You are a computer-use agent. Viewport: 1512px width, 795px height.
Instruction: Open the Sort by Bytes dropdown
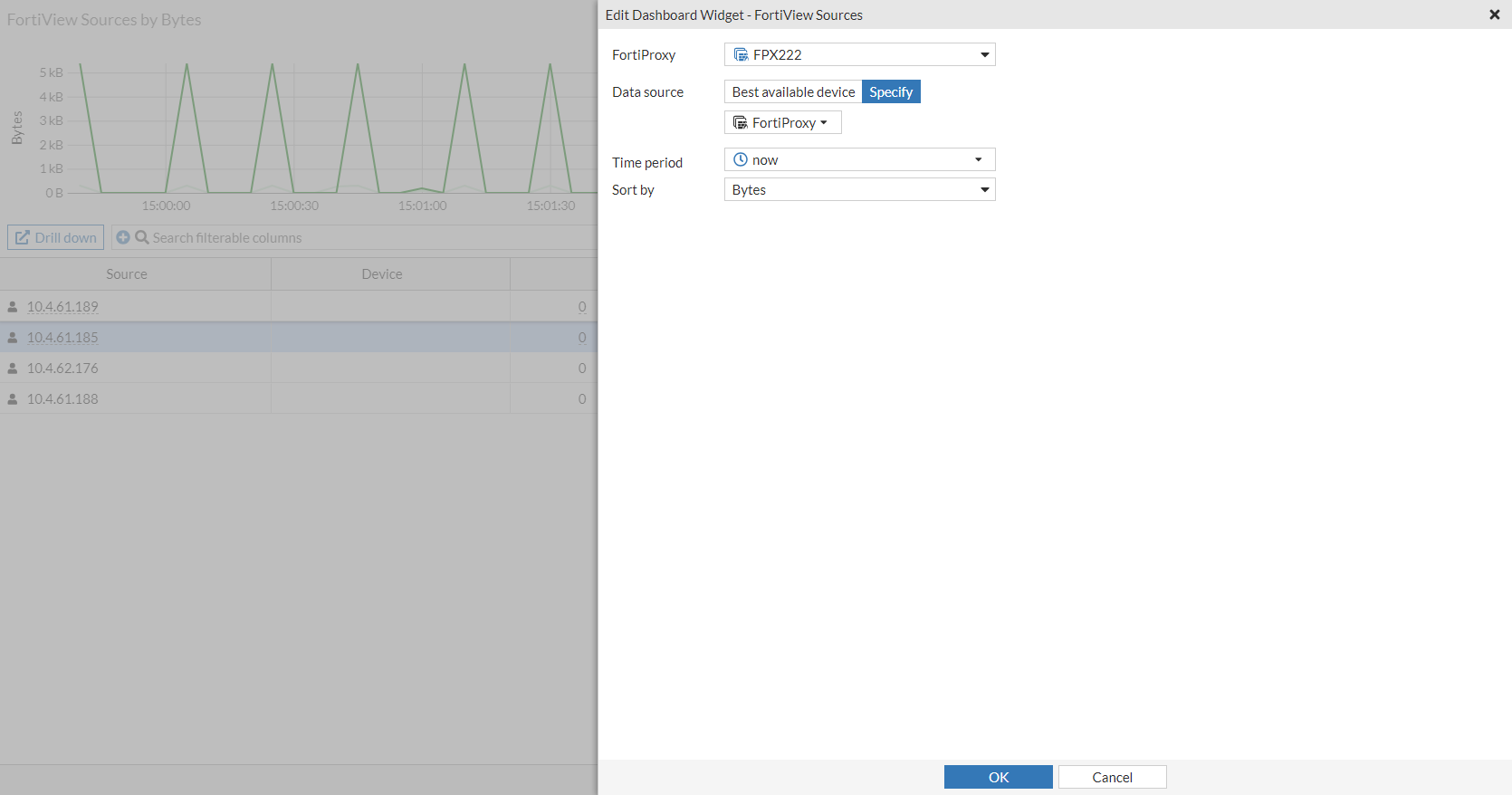860,189
